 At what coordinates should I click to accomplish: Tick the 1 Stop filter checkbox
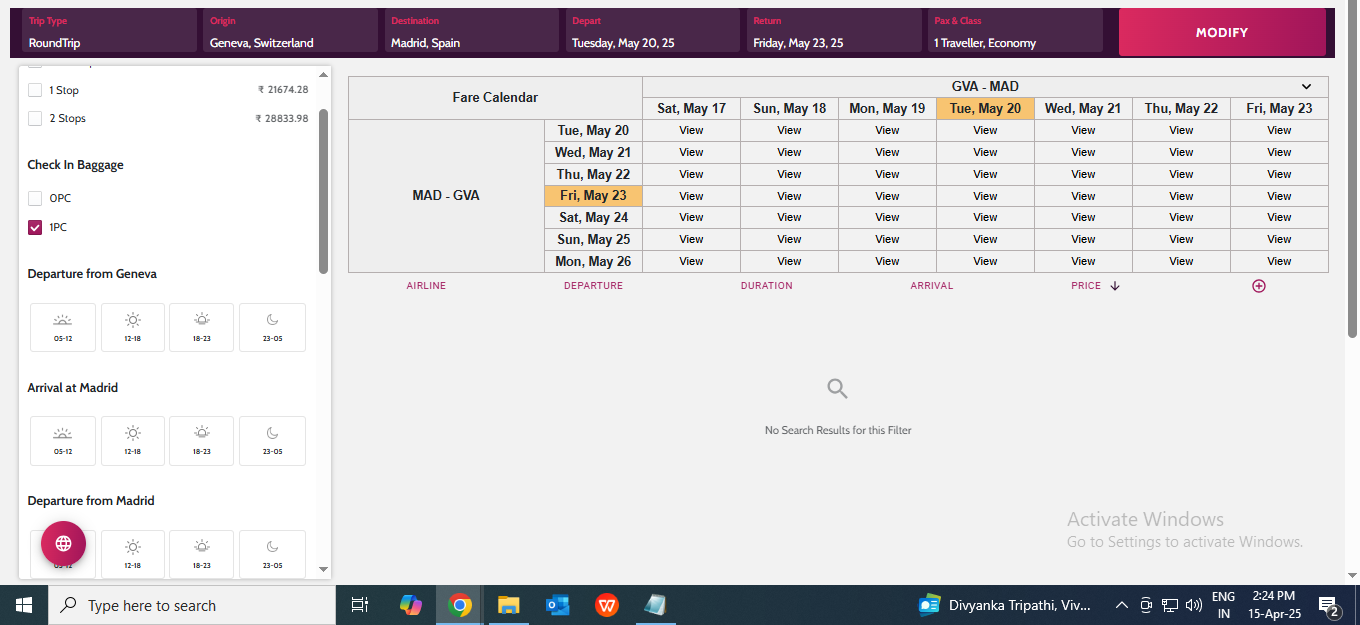pos(35,90)
